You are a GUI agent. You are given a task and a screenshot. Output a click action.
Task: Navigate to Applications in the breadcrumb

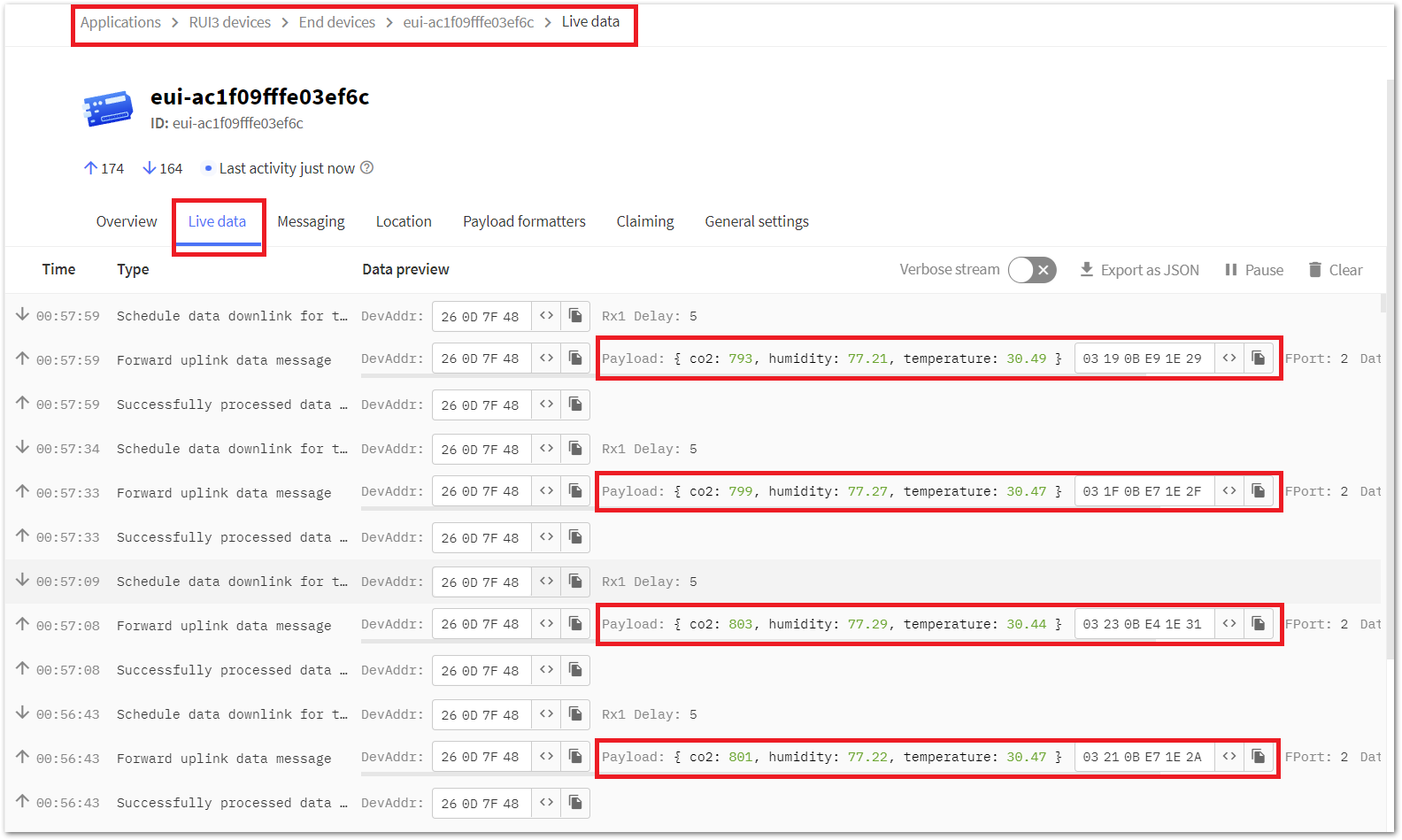[x=120, y=22]
